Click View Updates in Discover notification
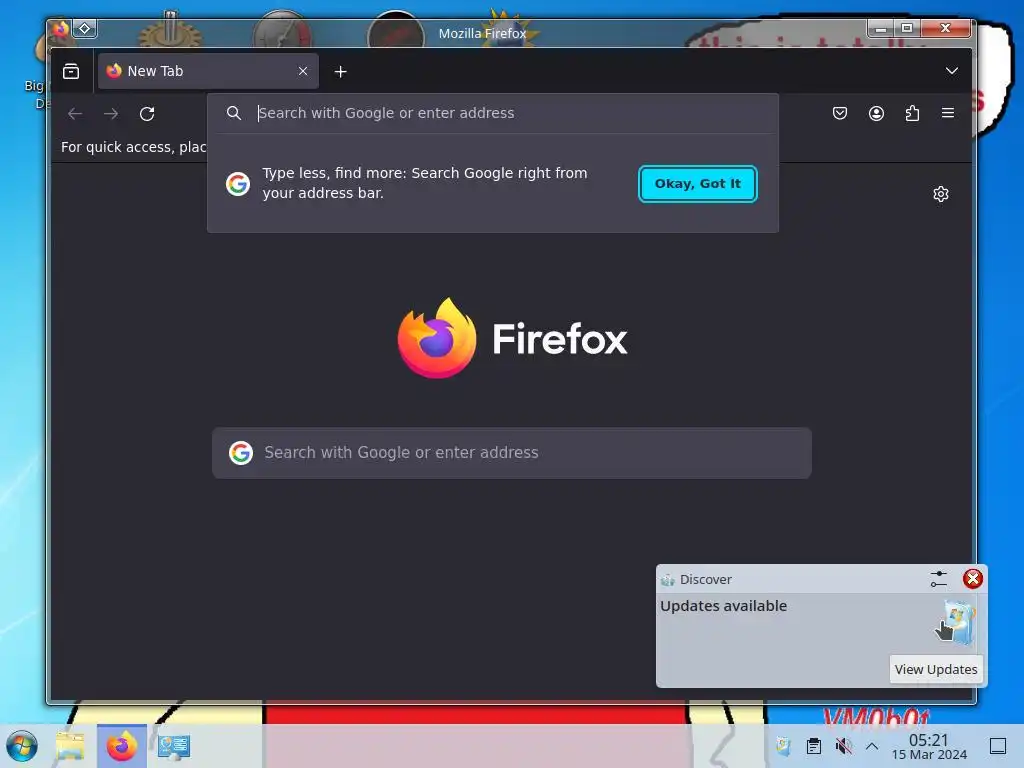This screenshot has width=1024, height=768. point(935,669)
